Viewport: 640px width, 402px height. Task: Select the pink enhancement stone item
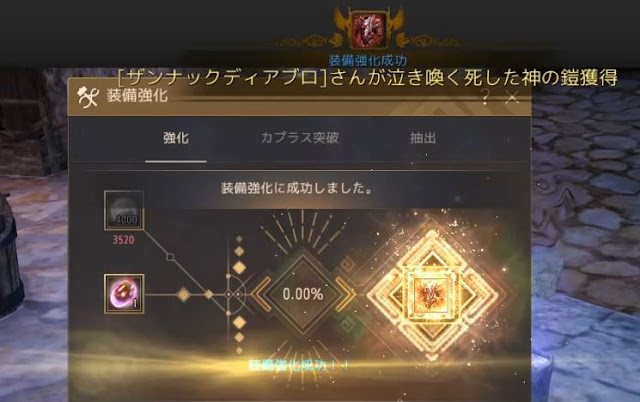[x=124, y=294]
